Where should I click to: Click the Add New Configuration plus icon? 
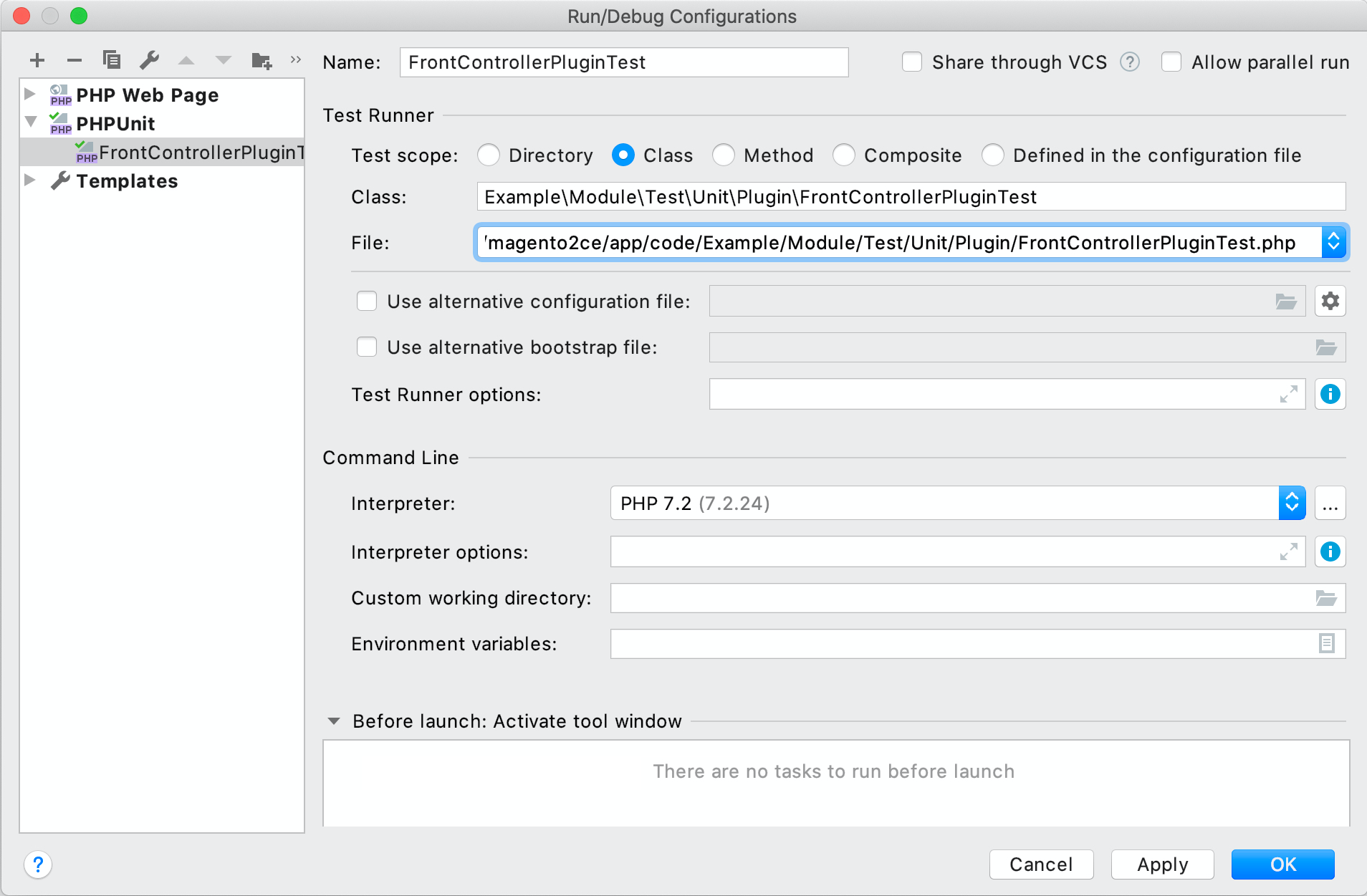tap(37, 60)
